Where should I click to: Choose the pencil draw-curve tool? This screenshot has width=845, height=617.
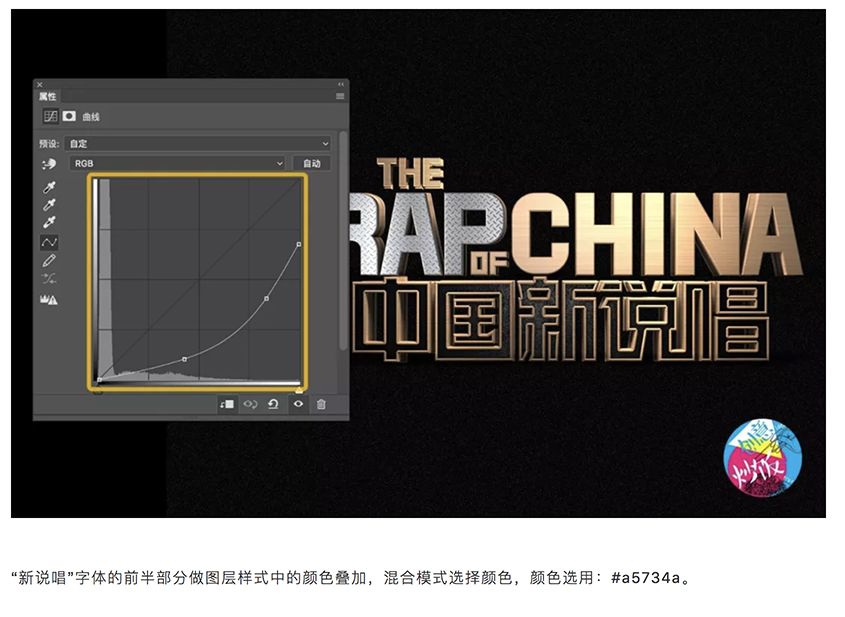tap(49, 261)
